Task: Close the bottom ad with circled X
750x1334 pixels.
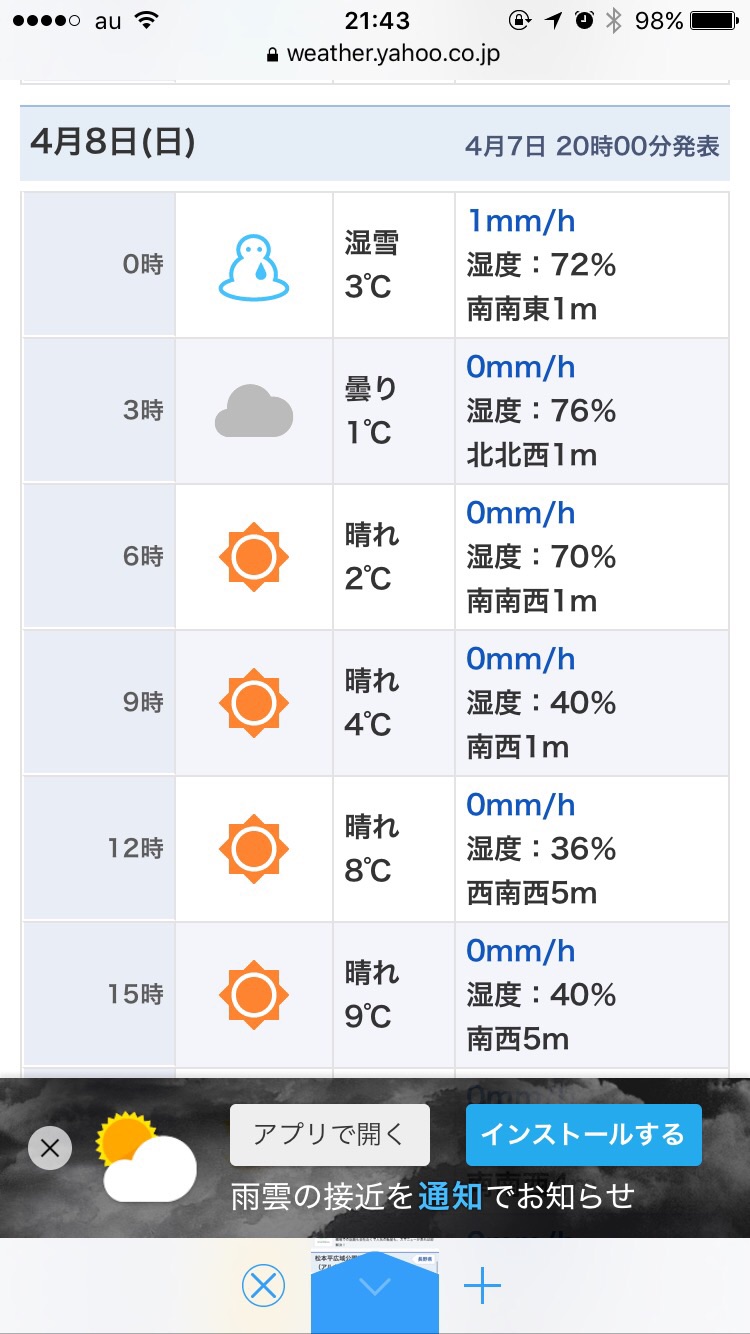Action: coord(263,1286)
